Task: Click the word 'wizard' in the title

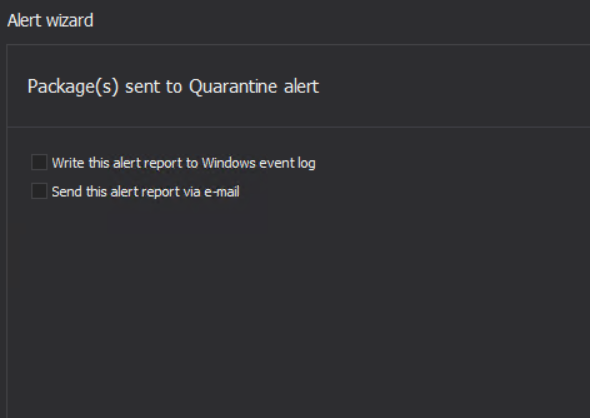Action: click(68, 20)
